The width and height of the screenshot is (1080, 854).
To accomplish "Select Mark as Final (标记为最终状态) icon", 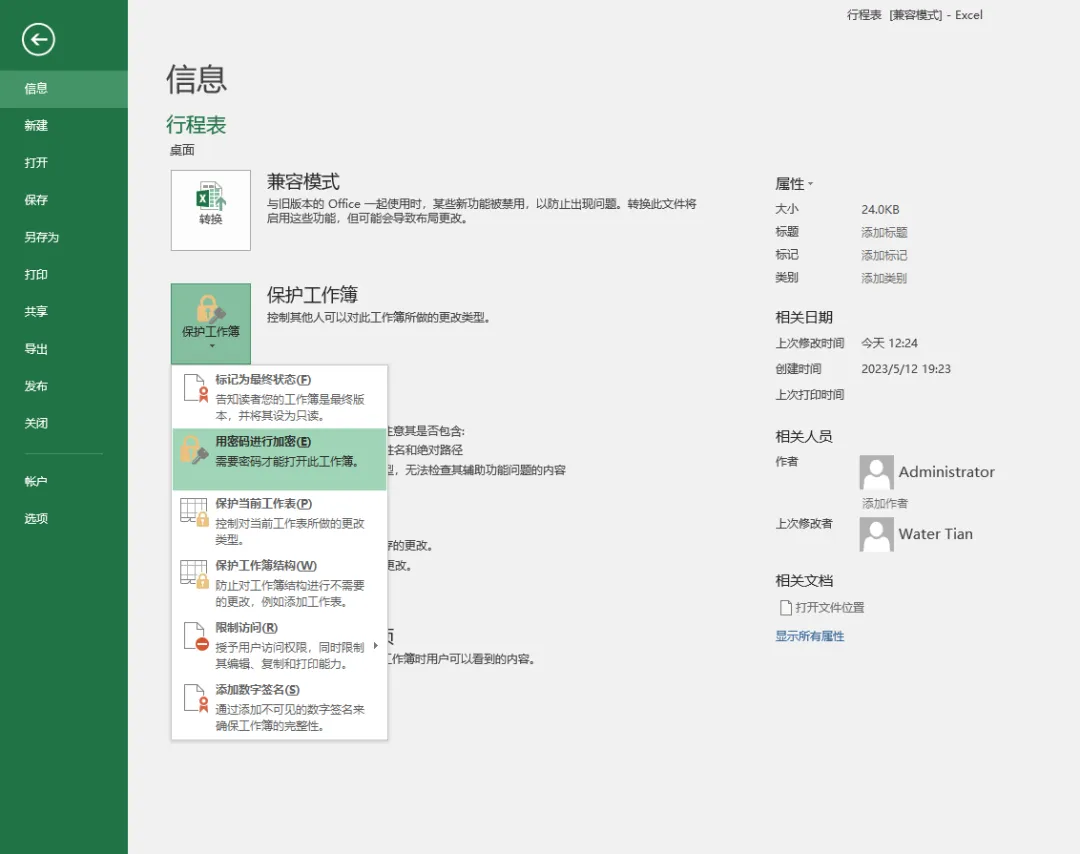I will [x=195, y=388].
